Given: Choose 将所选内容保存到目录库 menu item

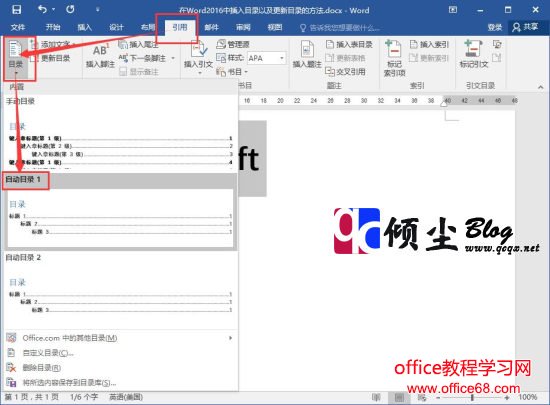Looking at the screenshot, I should click(x=120, y=383).
